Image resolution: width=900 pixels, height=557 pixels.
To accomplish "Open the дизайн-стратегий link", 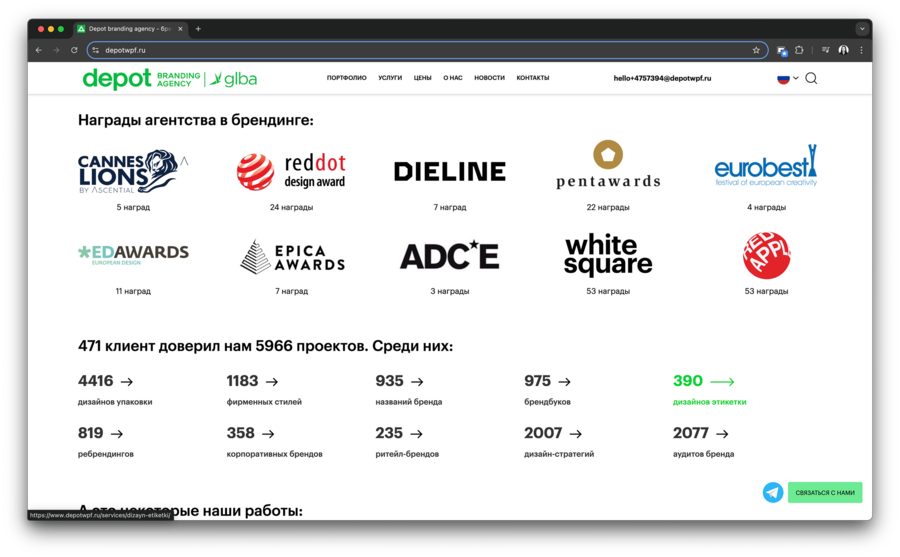I will pyautogui.click(x=559, y=454).
